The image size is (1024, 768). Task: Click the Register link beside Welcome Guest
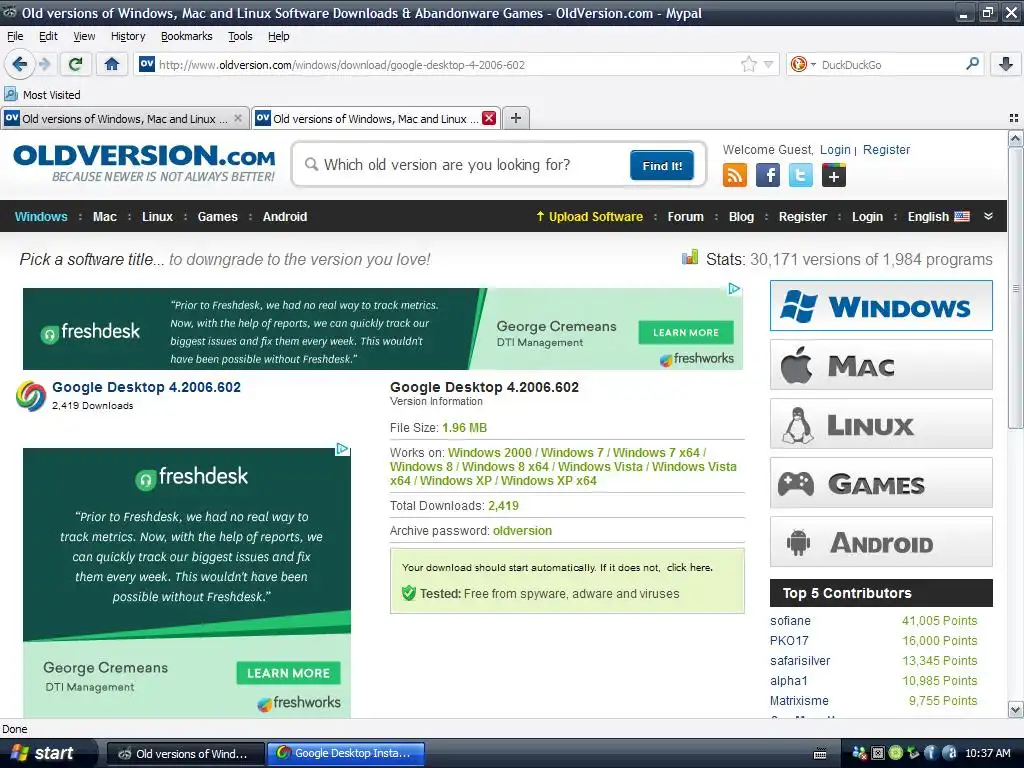click(886, 150)
